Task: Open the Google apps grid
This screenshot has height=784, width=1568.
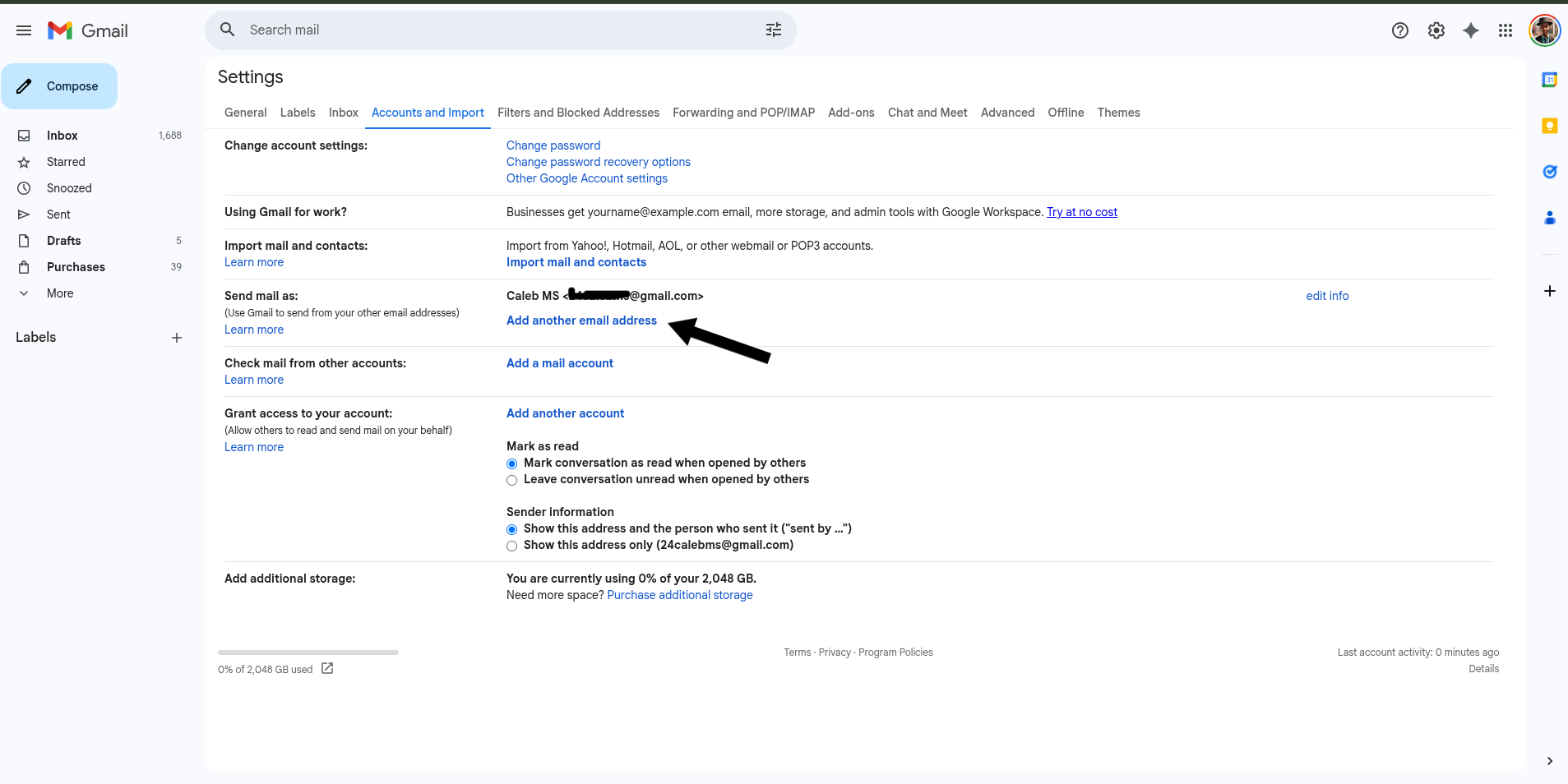Action: tap(1506, 30)
